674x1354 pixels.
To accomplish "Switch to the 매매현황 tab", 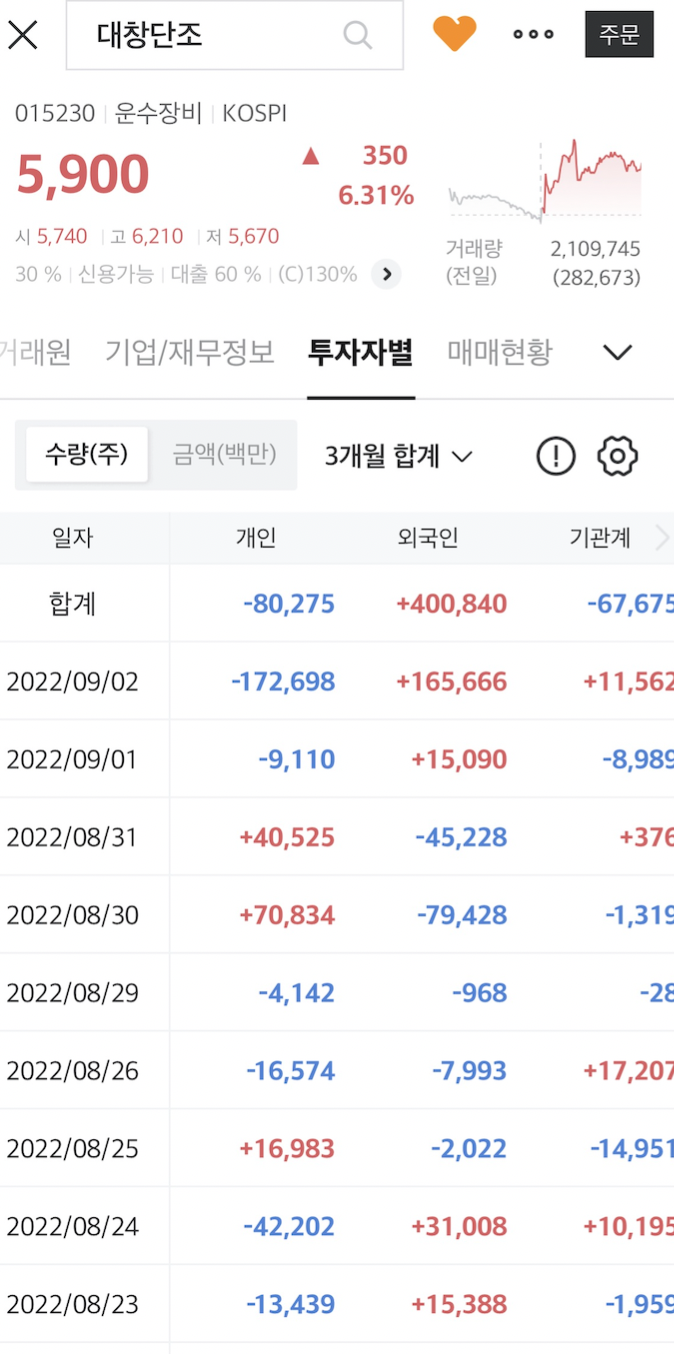I will [499, 352].
